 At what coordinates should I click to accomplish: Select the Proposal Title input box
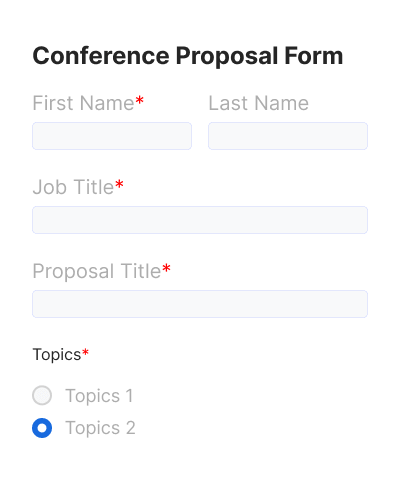pos(200,304)
